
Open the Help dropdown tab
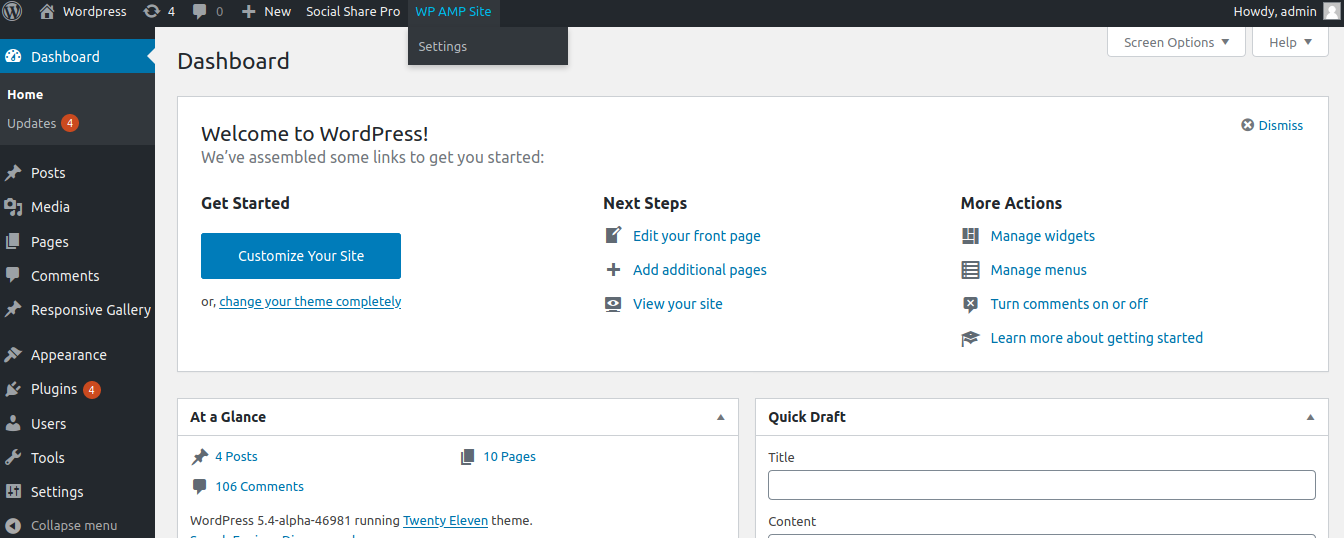click(1290, 42)
